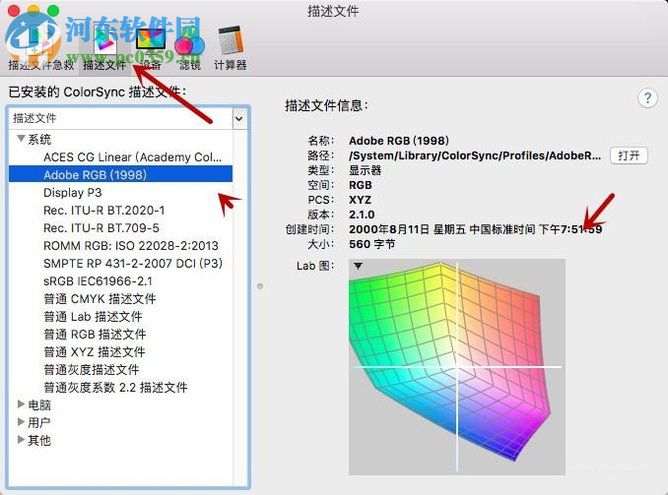668x495 pixels.
Task: Select 普通 XYZ 描述文件
Action: (x=121, y=352)
